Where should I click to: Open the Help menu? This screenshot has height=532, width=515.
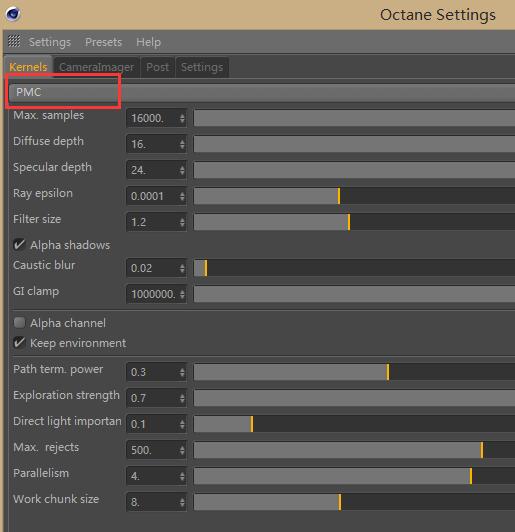pyautogui.click(x=148, y=42)
